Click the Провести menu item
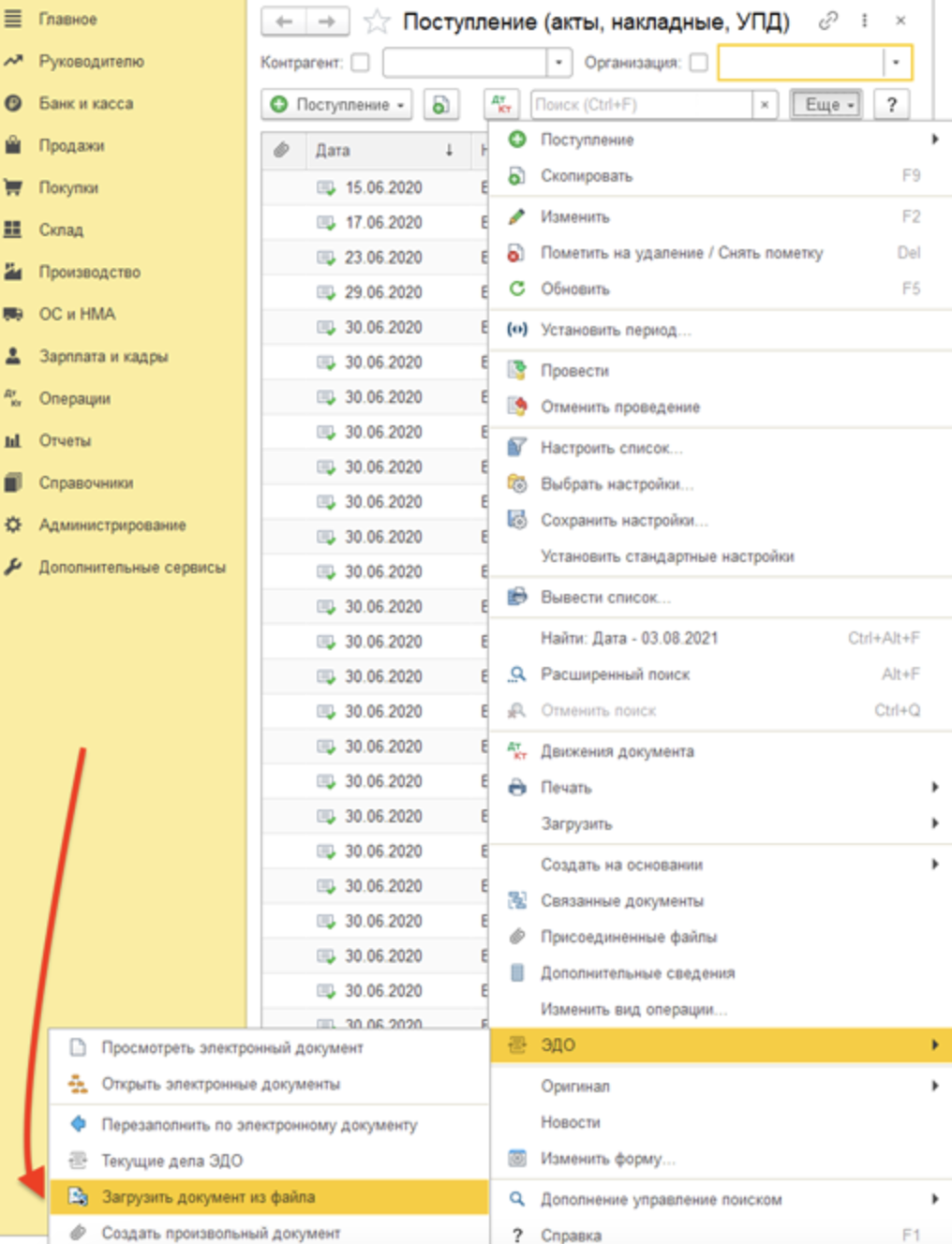Image resolution: width=952 pixels, height=1244 pixels. tap(720, 371)
